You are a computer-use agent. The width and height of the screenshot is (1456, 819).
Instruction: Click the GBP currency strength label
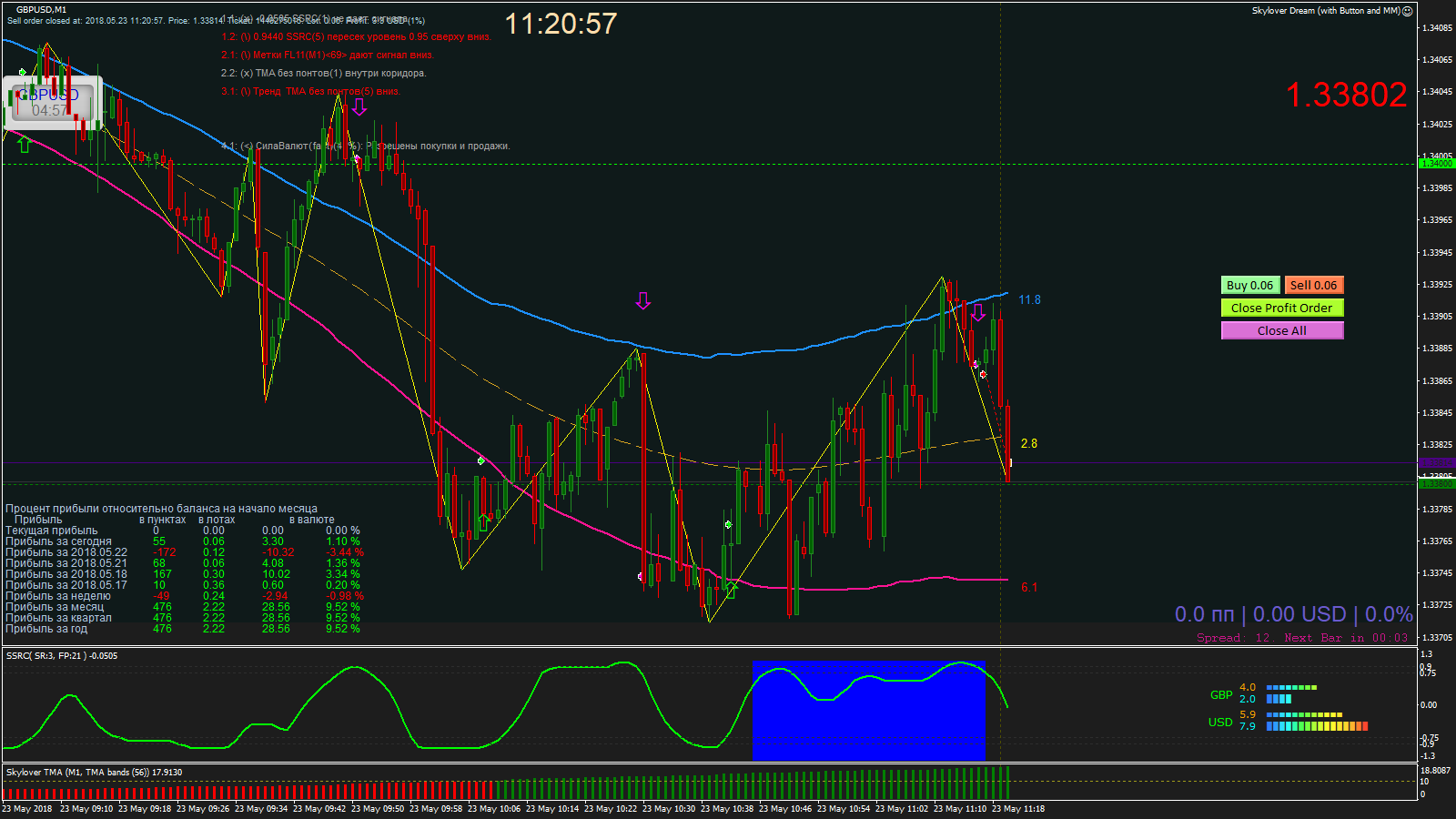click(1221, 694)
